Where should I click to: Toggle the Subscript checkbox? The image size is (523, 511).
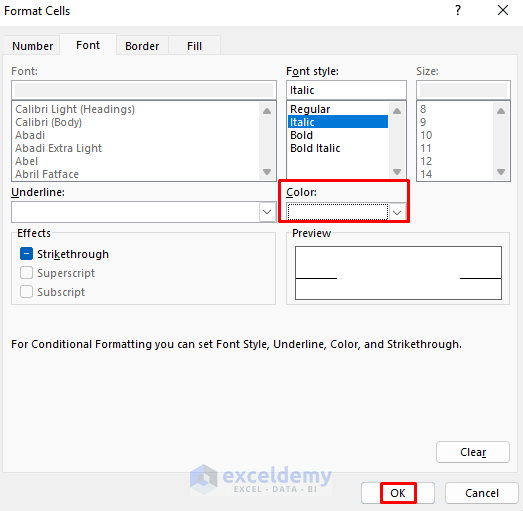[26, 292]
